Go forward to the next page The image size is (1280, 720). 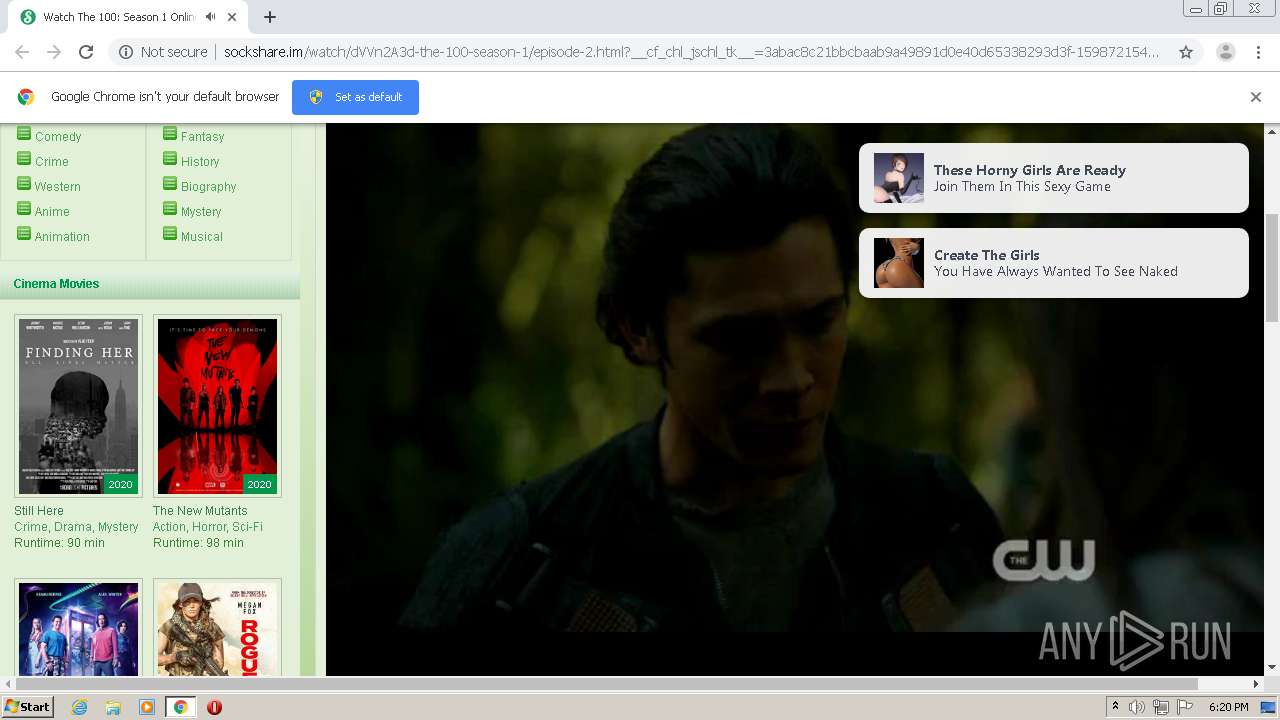pyautogui.click(x=54, y=52)
